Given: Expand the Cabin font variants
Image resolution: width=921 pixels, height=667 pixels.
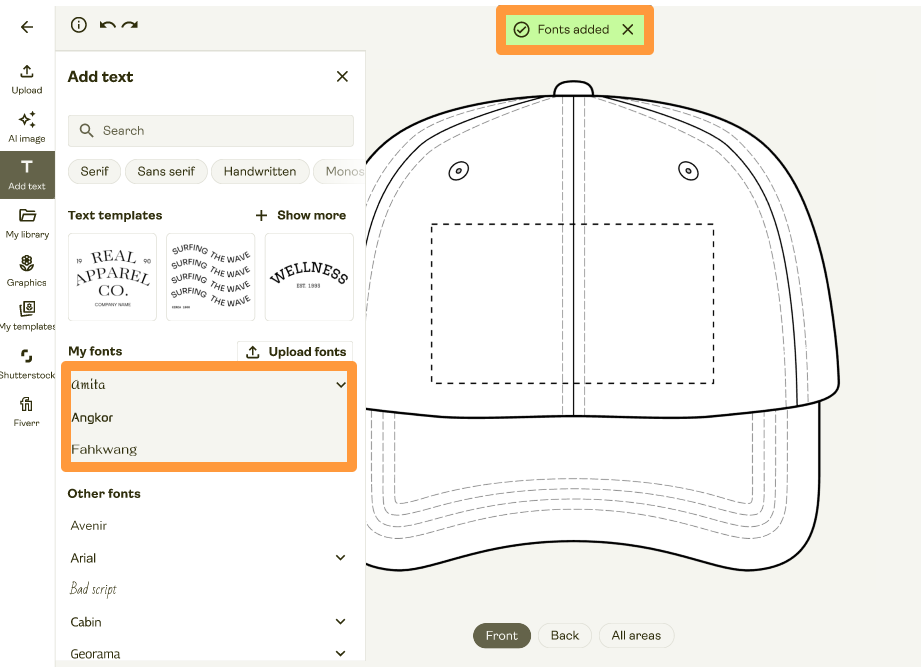Looking at the screenshot, I should (x=340, y=621).
